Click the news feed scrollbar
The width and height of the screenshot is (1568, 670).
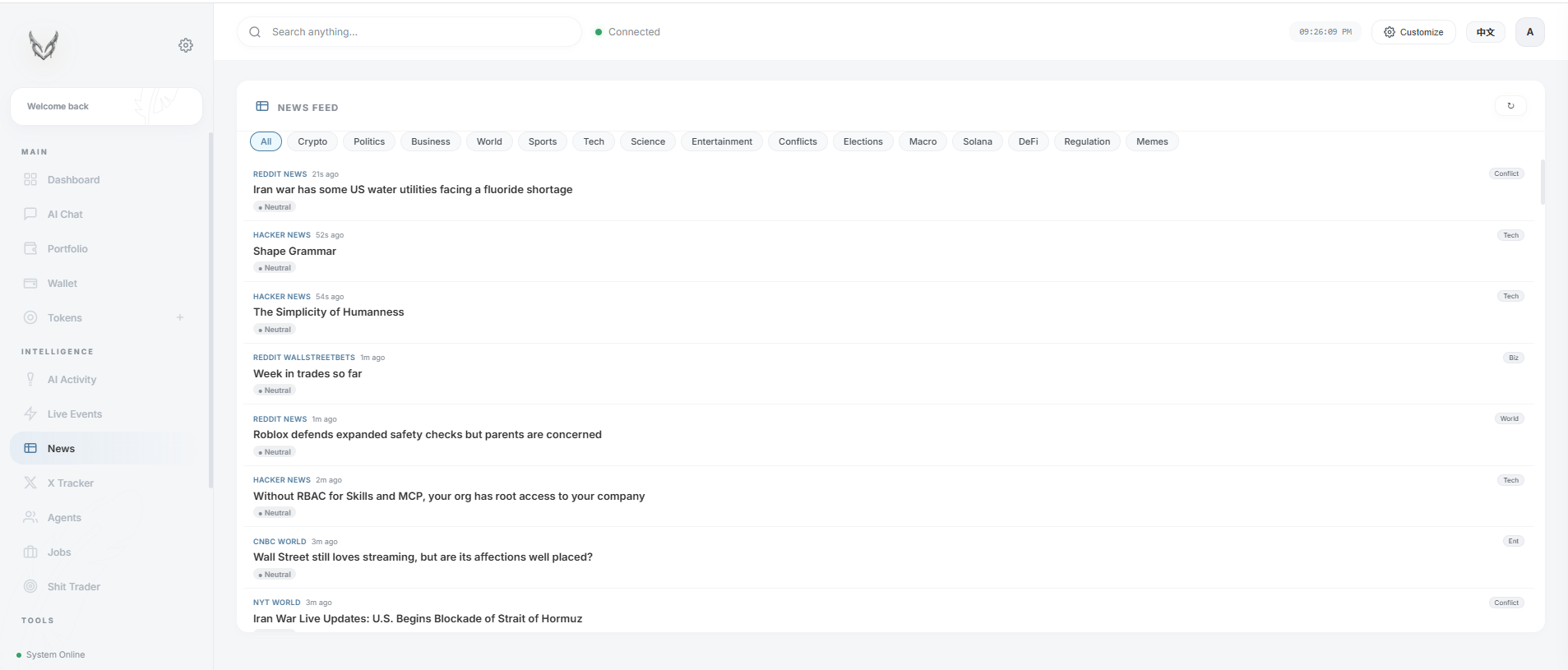coord(1543,182)
